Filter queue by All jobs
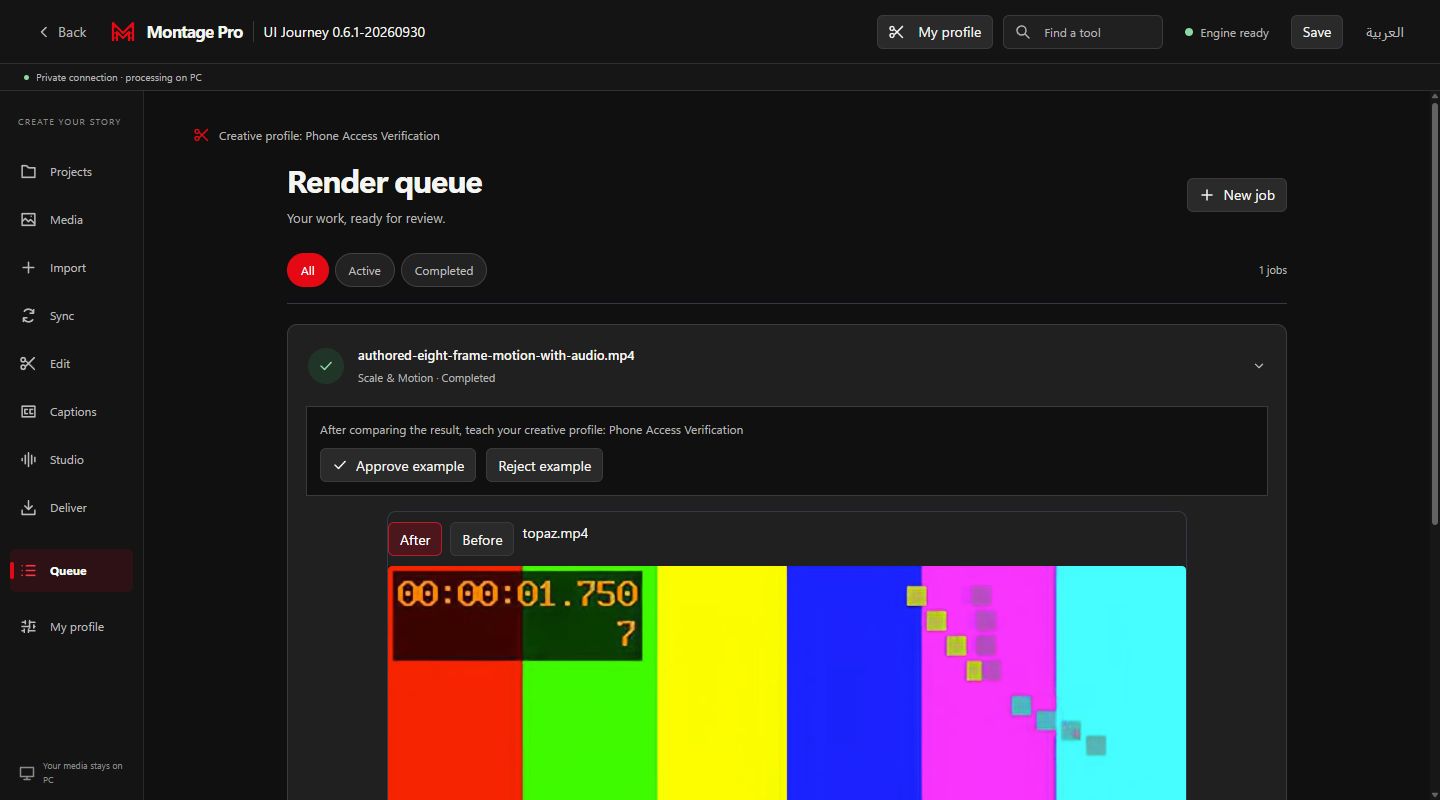 coord(308,270)
